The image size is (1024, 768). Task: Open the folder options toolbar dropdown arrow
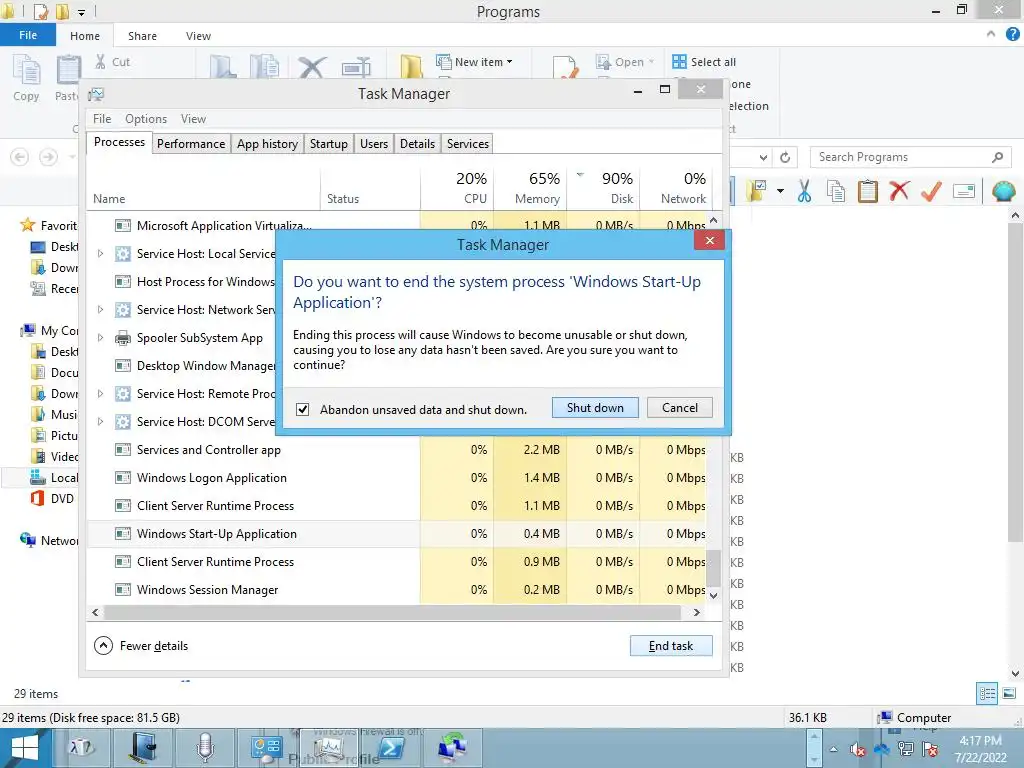[x=780, y=191]
